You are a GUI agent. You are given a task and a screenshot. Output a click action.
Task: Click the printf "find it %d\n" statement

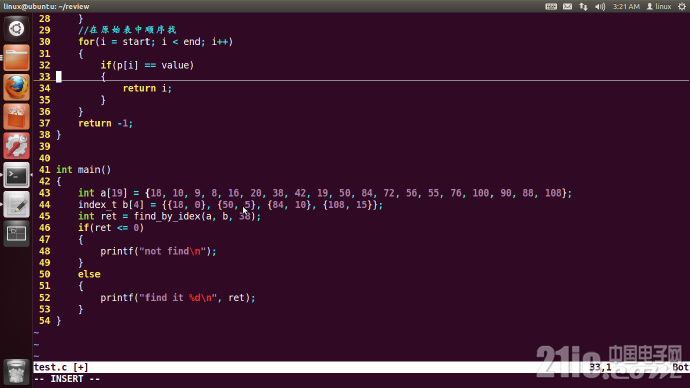tap(178, 298)
